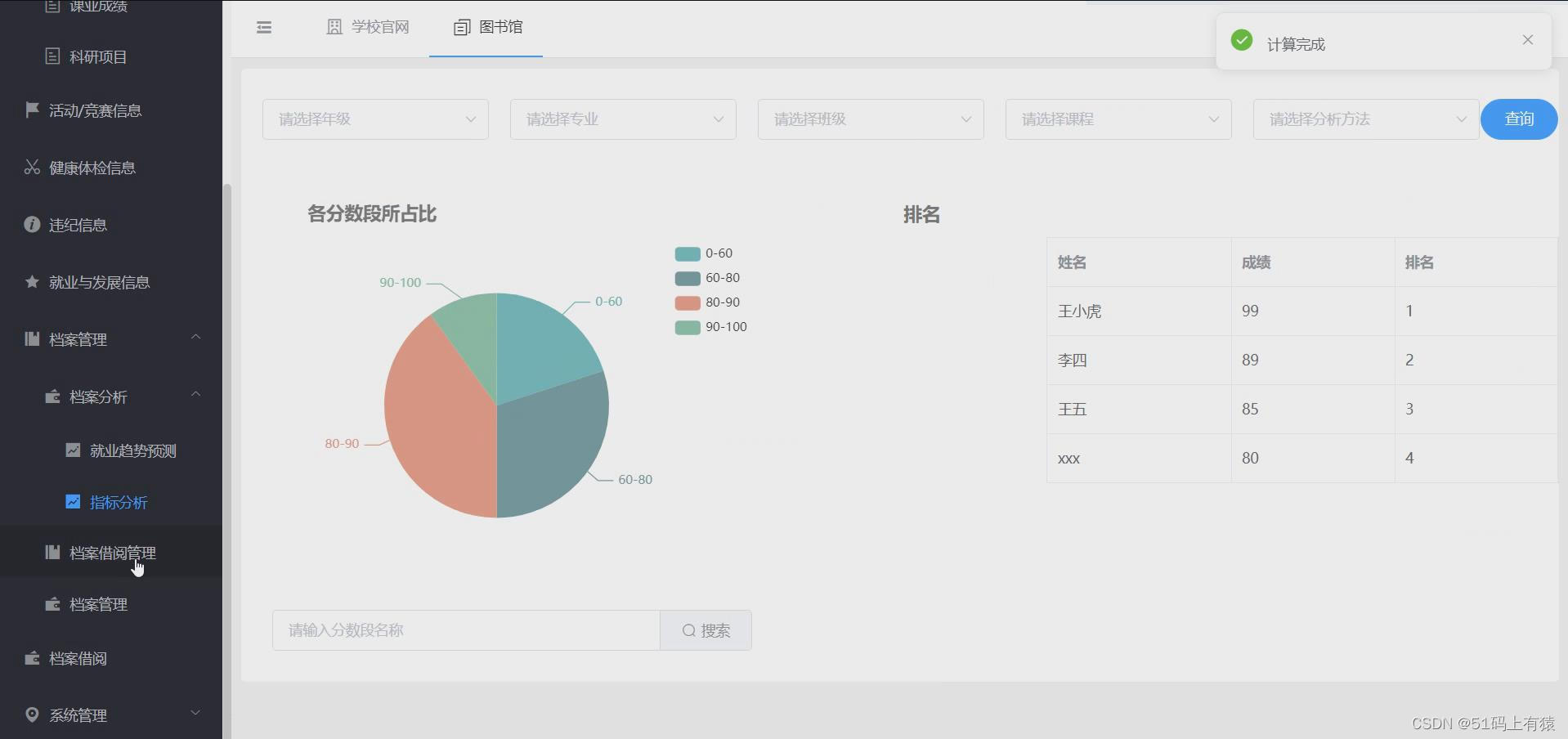Click the 搜索 button
Screen dimensions: 1568x739
pyautogui.click(x=706, y=630)
